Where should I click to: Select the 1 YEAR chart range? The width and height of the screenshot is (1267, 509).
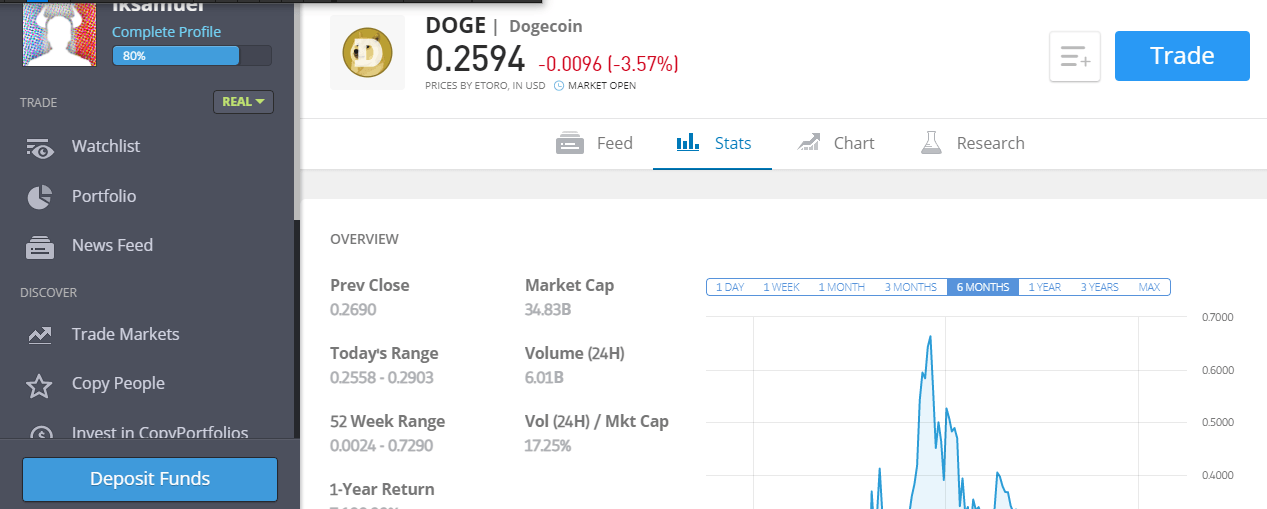pos(1045,287)
